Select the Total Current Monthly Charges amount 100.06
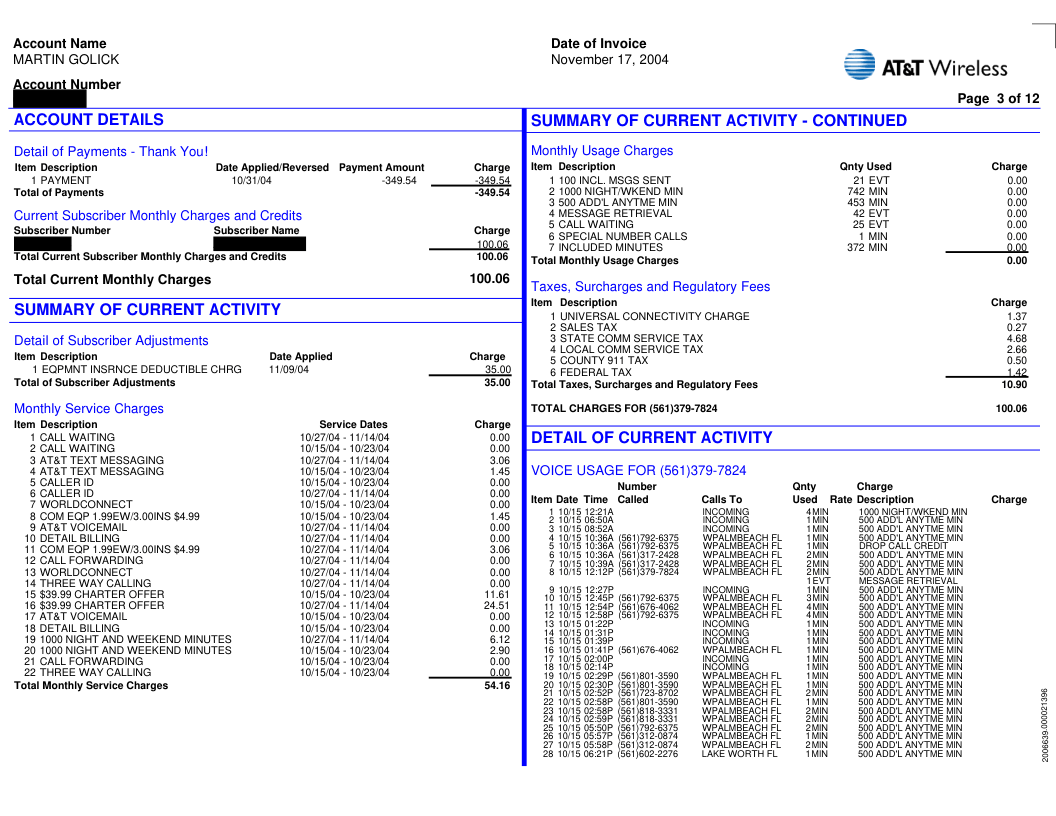The image size is (1056, 816). [489, 279]
